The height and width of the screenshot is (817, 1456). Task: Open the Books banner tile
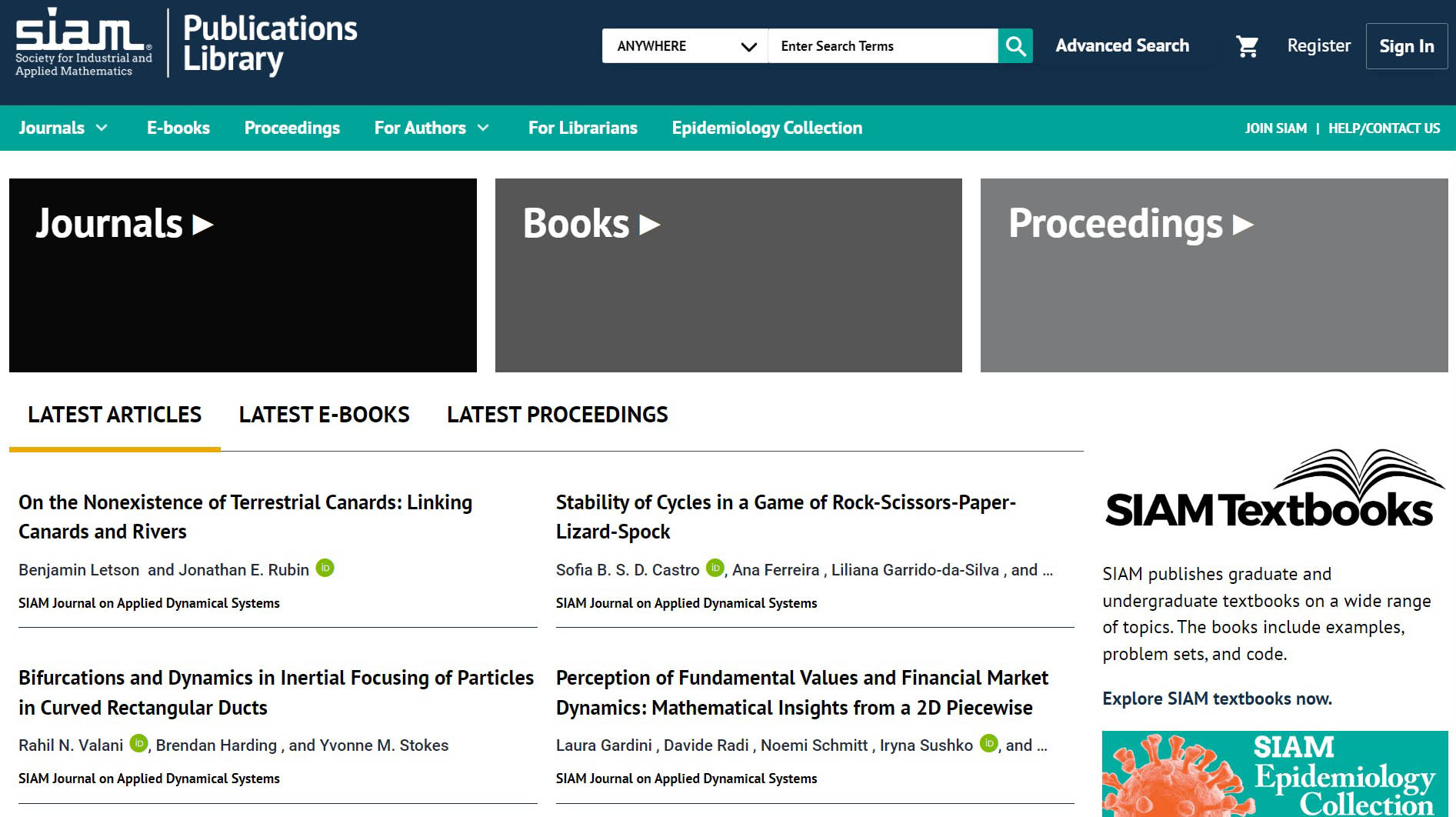728,275
